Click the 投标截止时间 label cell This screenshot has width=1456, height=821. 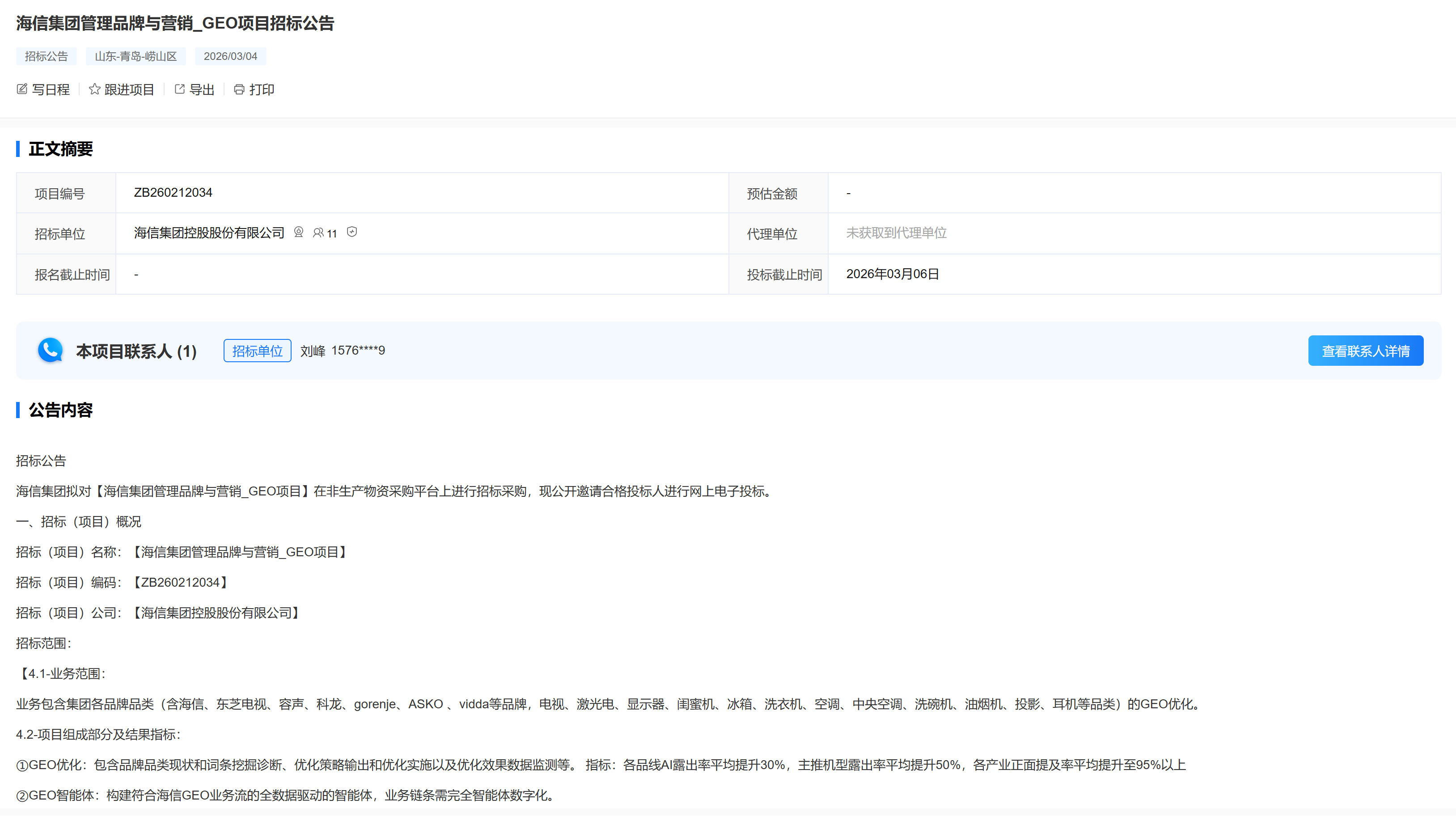[778, 275]
